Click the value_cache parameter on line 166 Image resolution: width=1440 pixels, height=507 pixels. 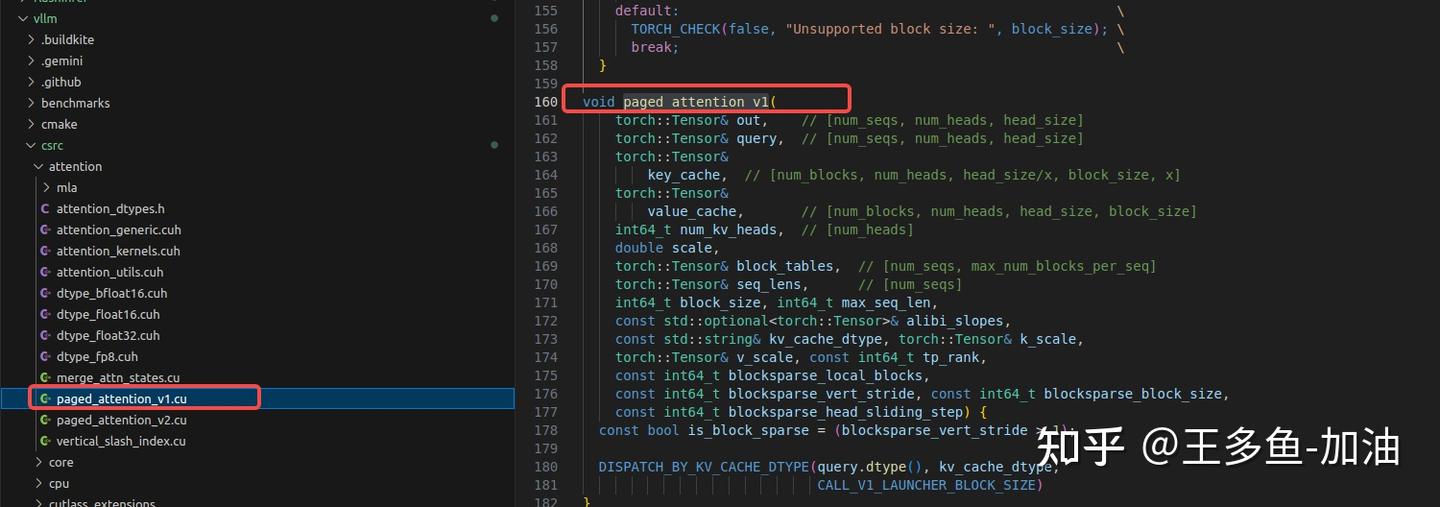(691, 211)
